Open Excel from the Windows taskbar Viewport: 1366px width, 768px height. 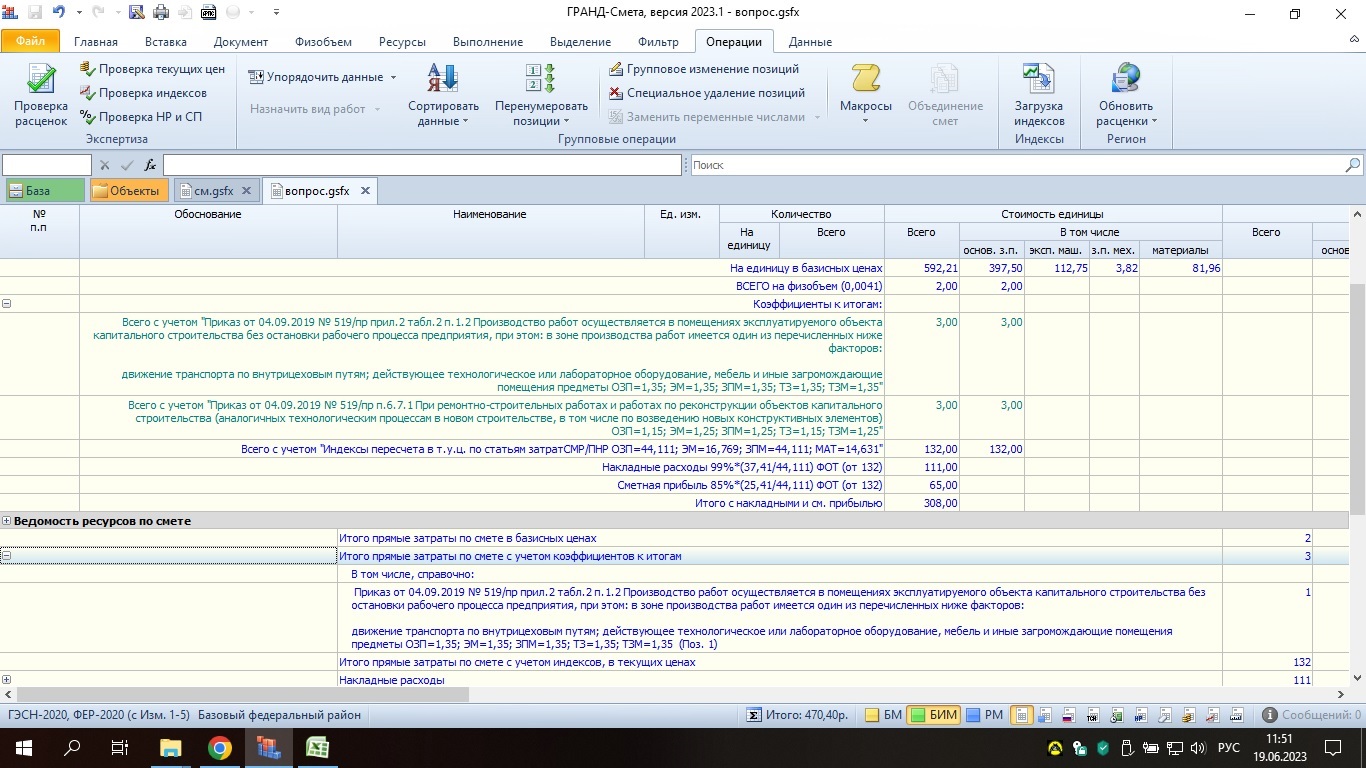(318, 748)
